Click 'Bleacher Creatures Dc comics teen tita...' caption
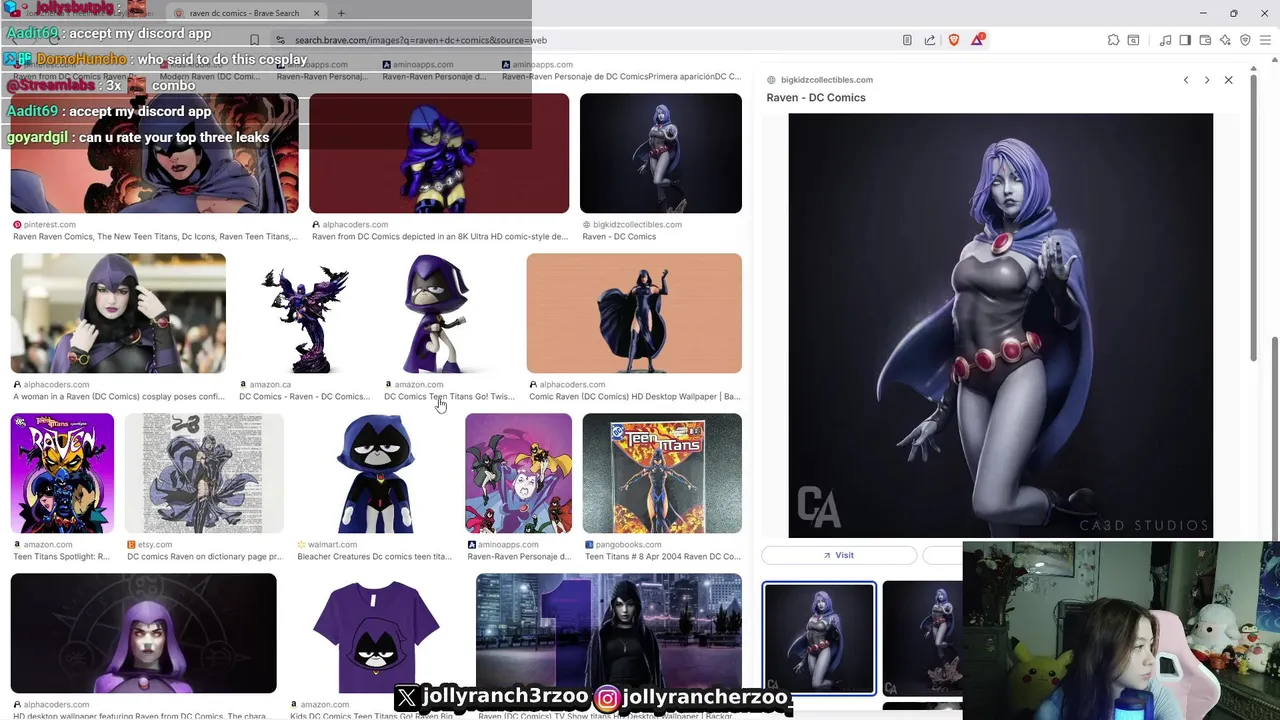This screenshot has width=1280, height=720. click(375, 557)
